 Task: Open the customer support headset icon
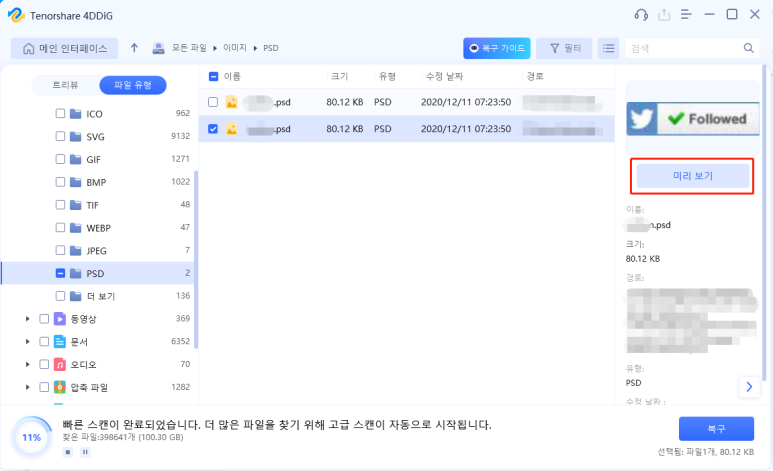pyautogui.click(x=641, y=15)
